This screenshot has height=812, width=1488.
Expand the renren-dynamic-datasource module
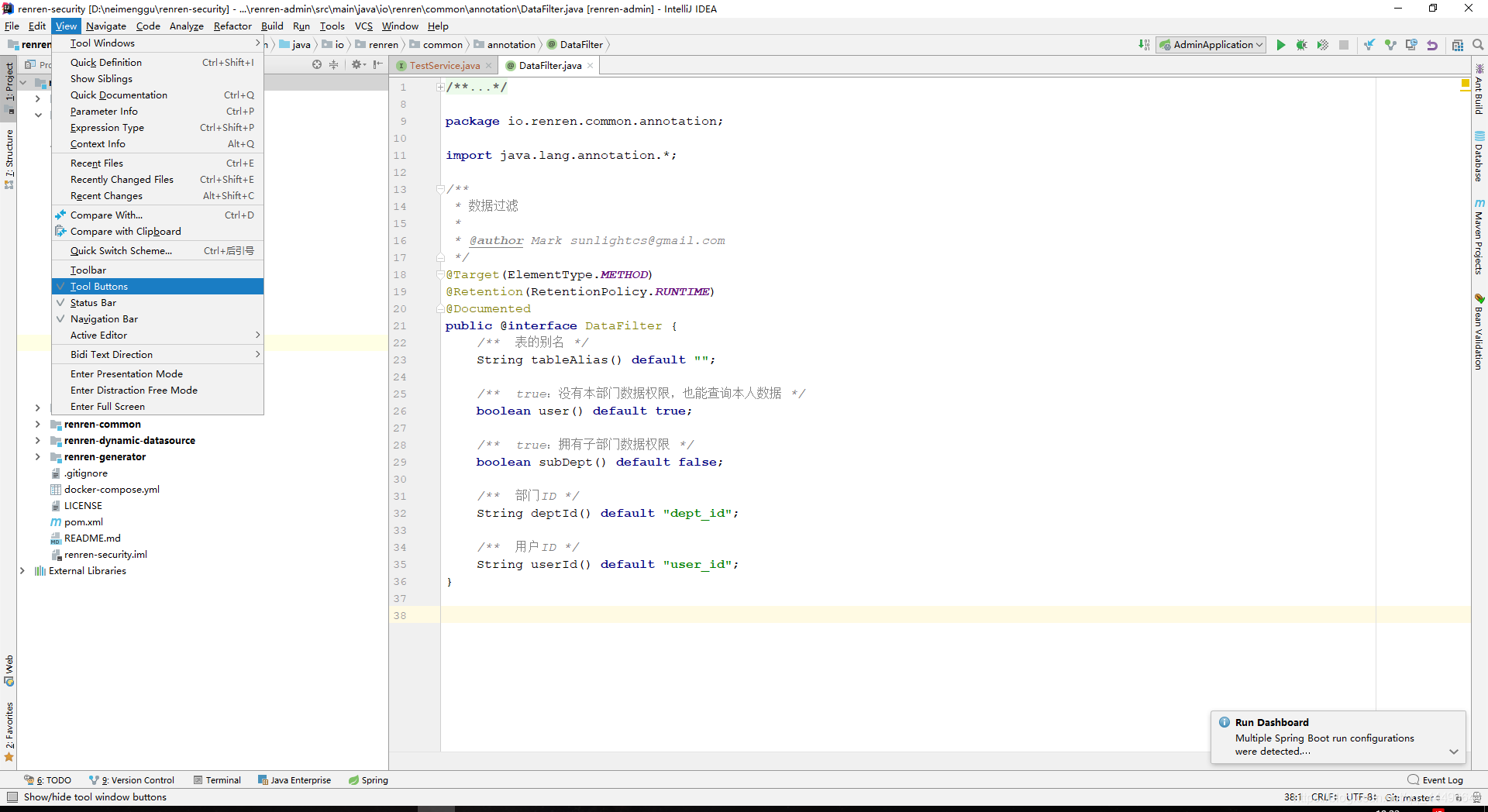(x=37, y=441)
